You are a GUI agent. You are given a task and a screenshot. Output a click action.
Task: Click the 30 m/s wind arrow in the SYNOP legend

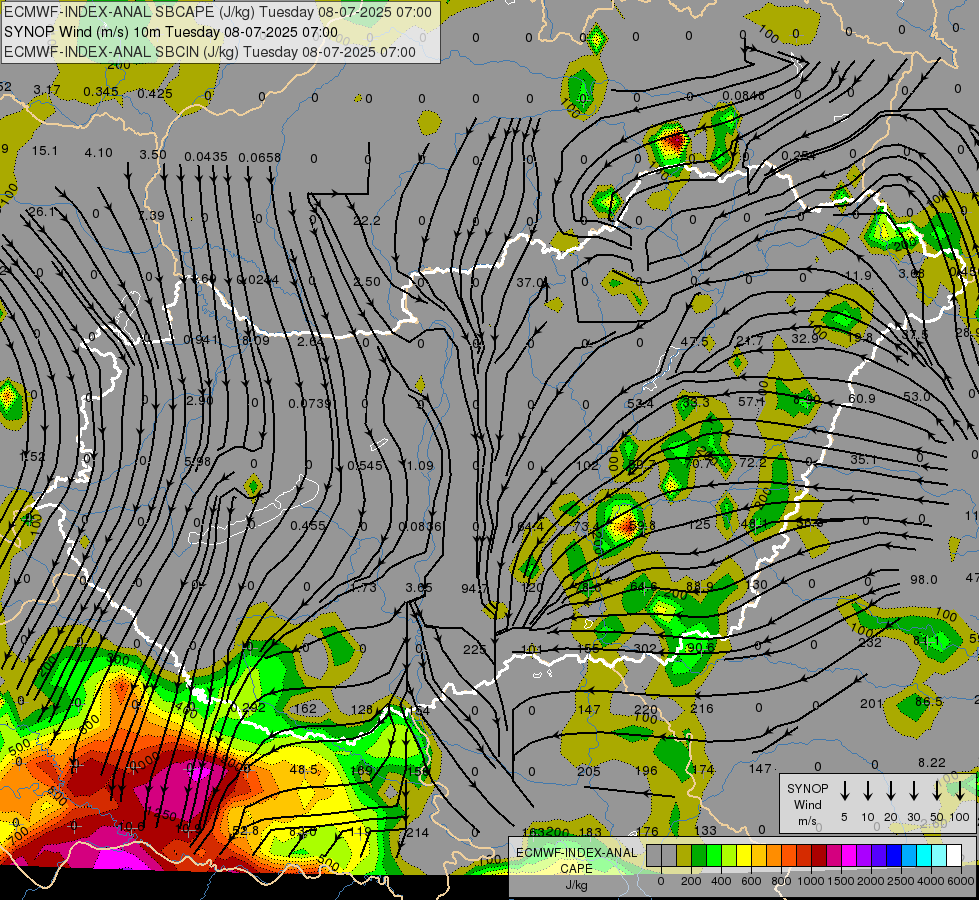[913, 790]
